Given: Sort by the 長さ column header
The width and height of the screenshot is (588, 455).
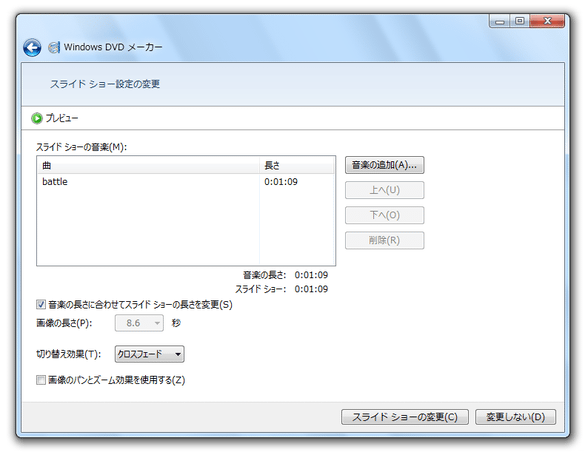Looking at the screenshot, I should 297,165.
